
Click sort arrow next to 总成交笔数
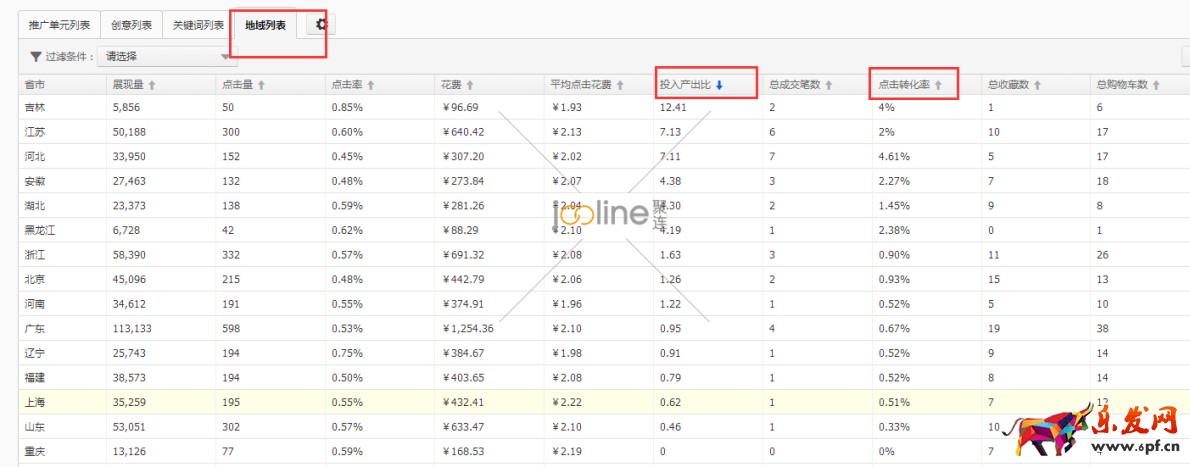tap(828, 85)
